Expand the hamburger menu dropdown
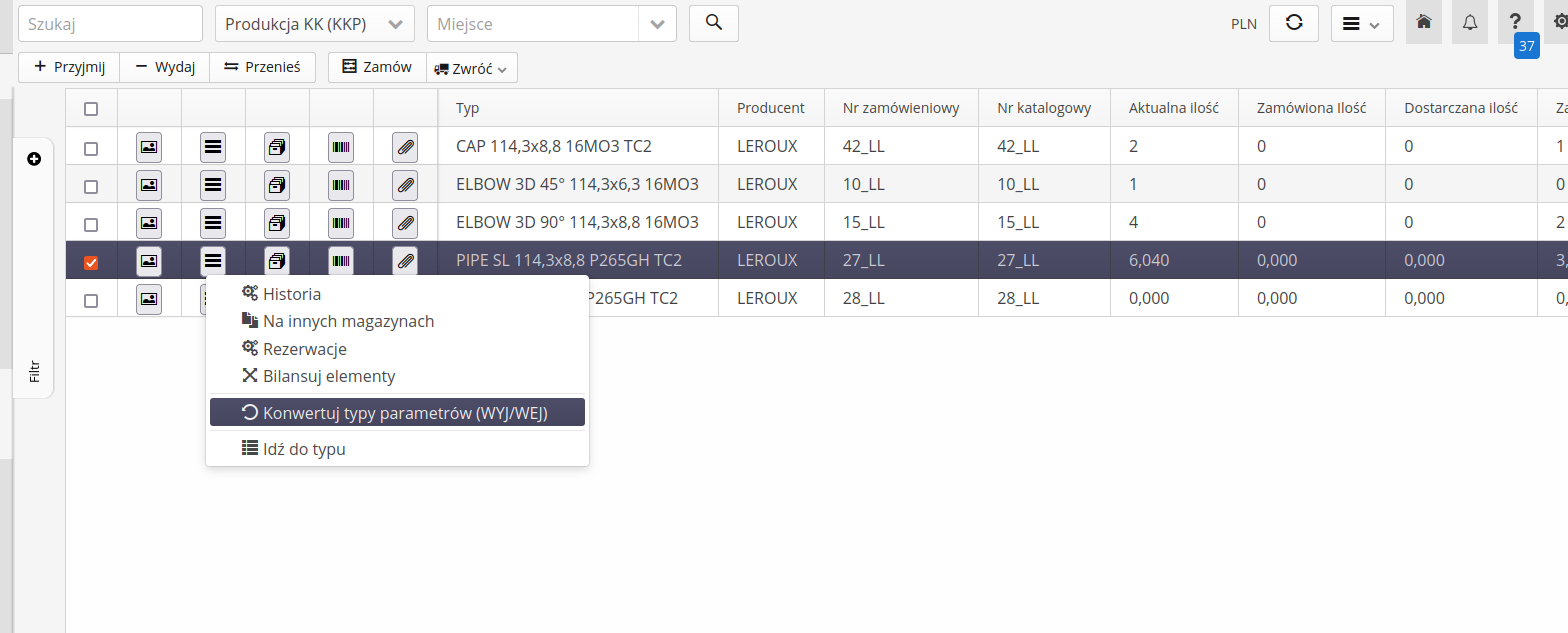Viewport: 1568px width, 633px height. 1361,24
